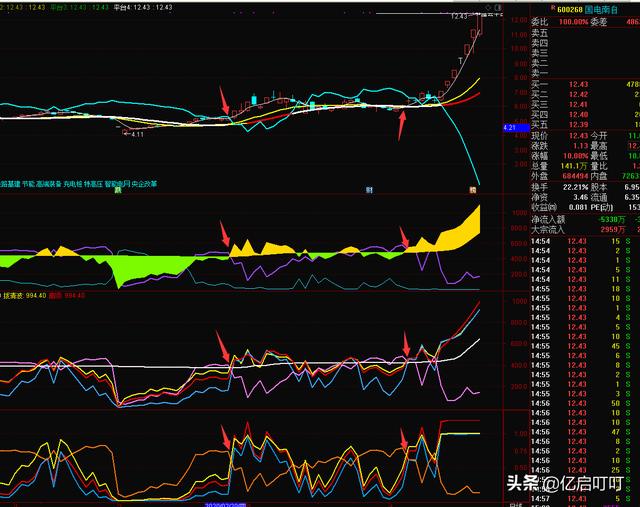This screenshot has width=640, height=507.
Task: Click the 净流入额 row
Action: click(x=585, y=220)
